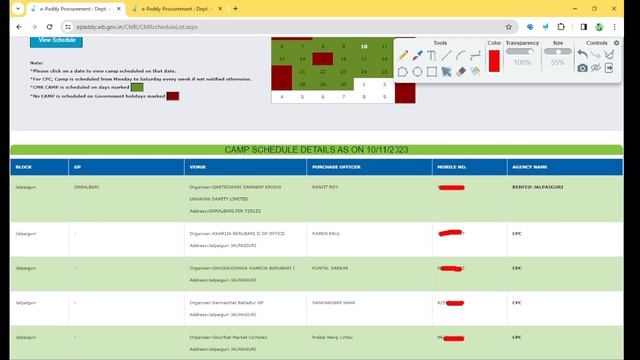The image size is (640, 360).
Task: Select the text annotation tool
Action: (431, 56)
